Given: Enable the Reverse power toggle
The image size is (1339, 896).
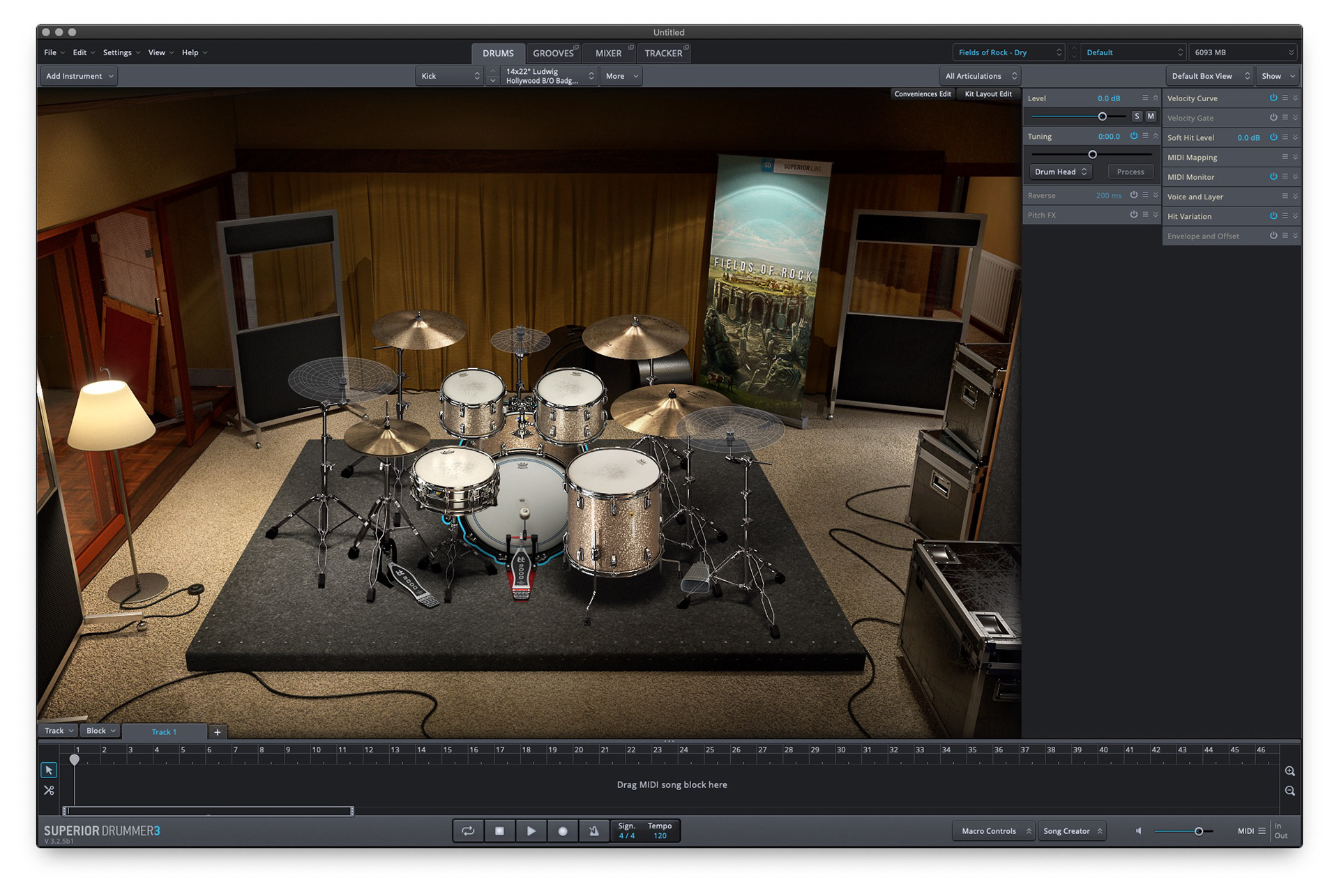Looking at the screenshot, I should (x=1133, y=195).
